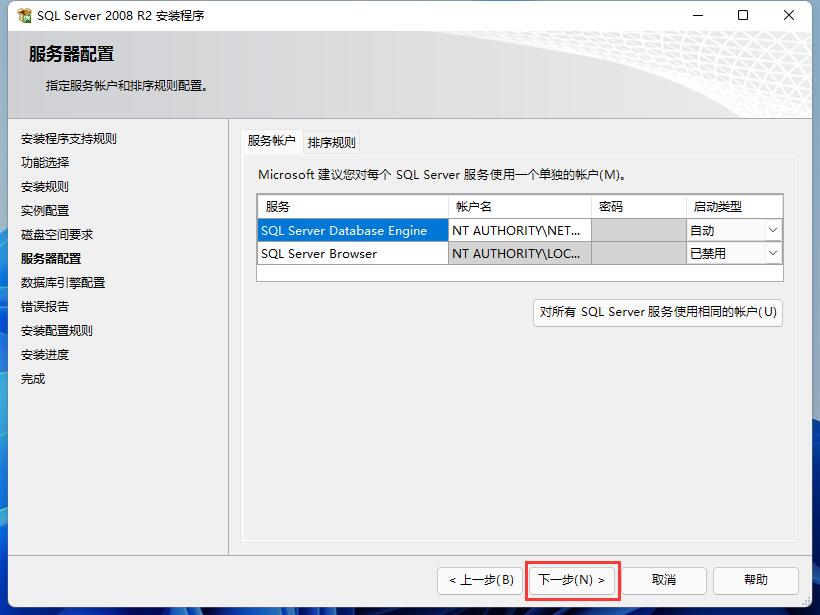Screen dimensions: 820x615
Task: Go back with 上一步(B) button
Action: [x=480, y=580]
